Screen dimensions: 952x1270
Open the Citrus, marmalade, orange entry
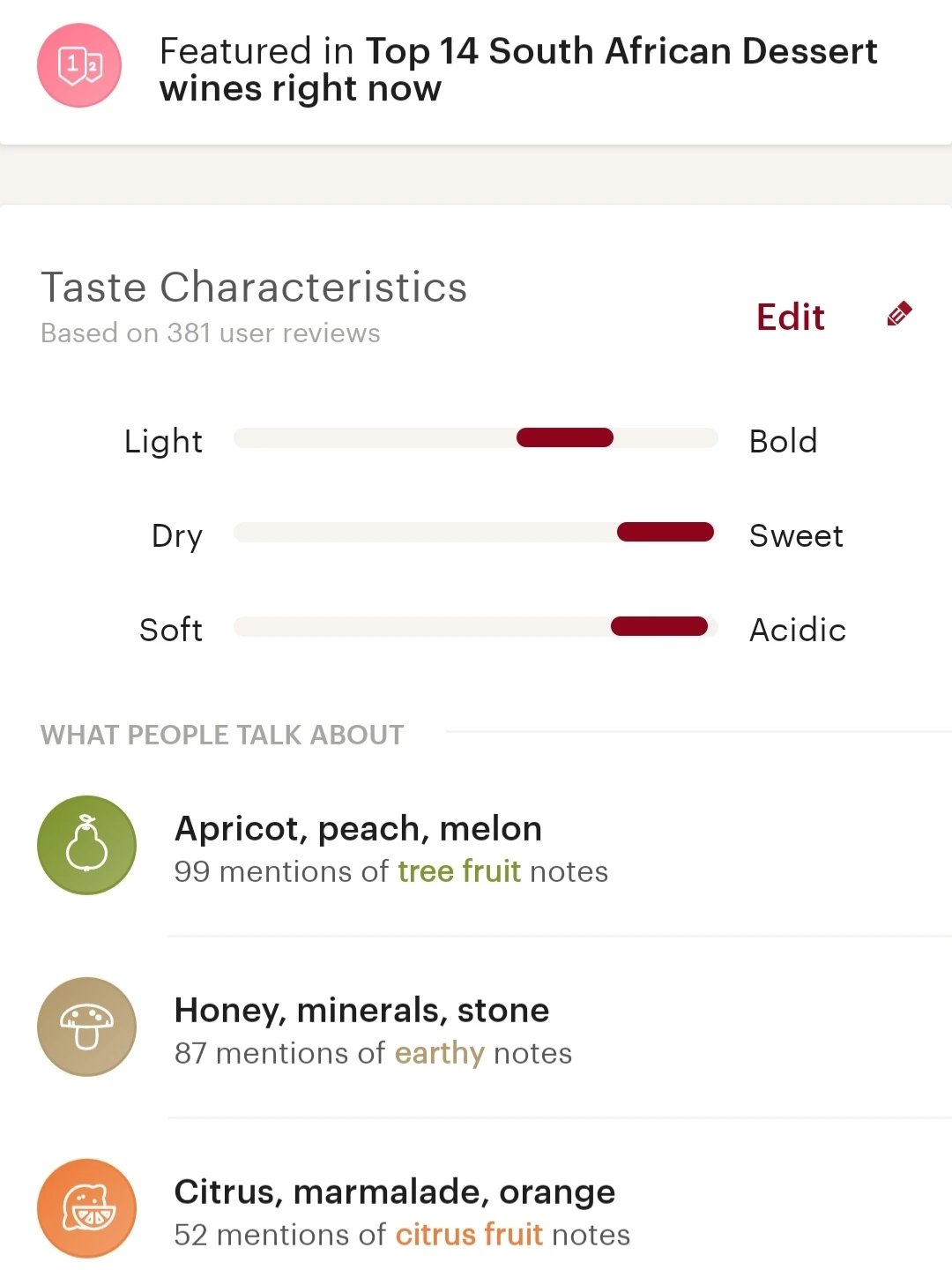[394, 1192]
